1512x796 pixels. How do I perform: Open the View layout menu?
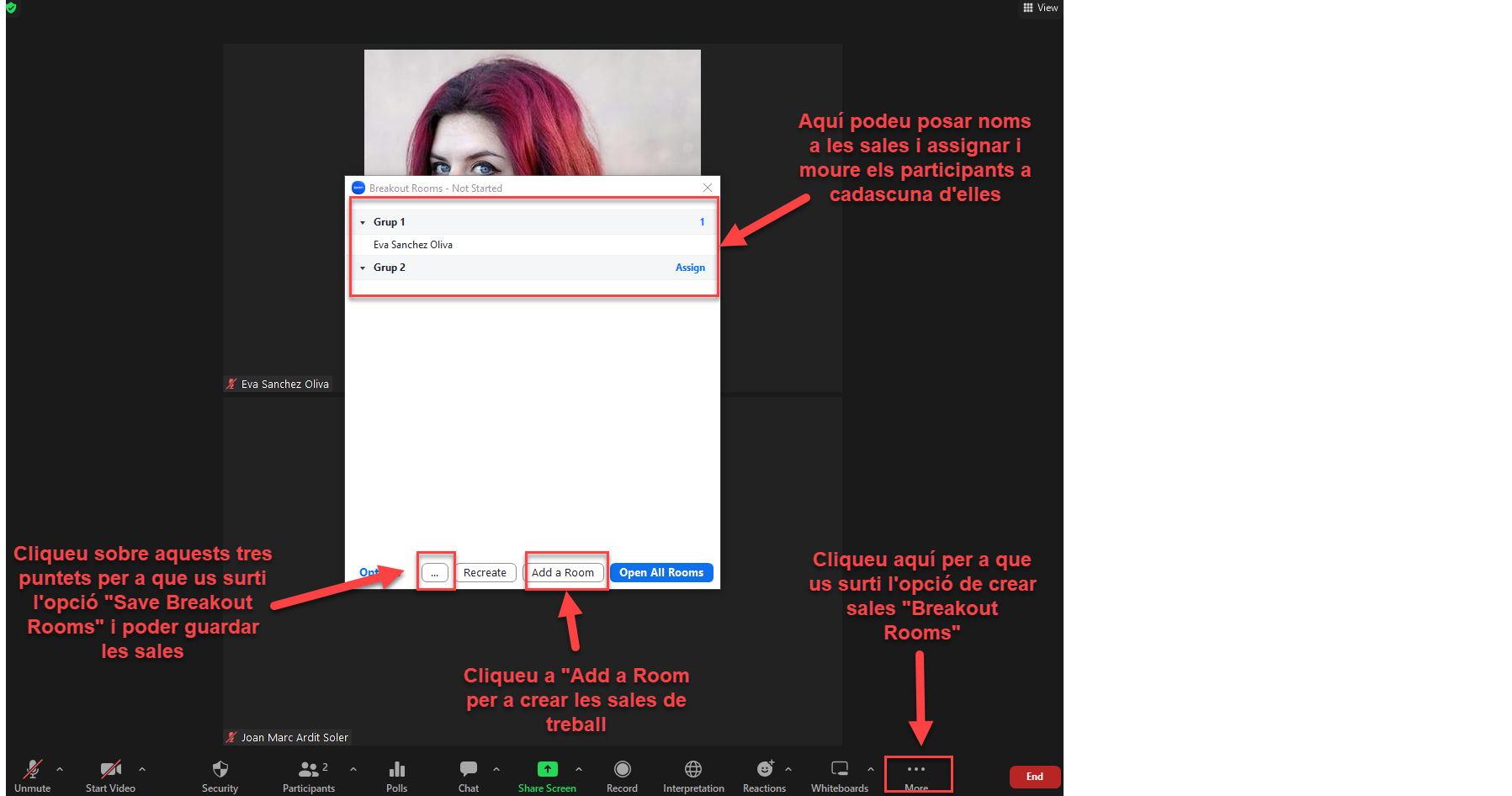(x=1041, y=8)
